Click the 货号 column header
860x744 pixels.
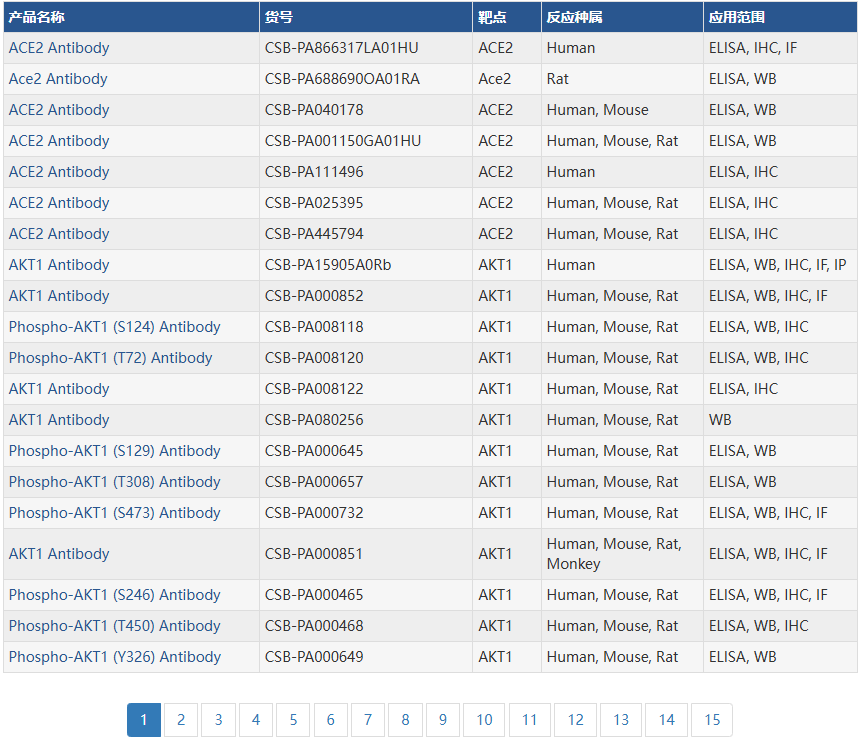point(279,17)
